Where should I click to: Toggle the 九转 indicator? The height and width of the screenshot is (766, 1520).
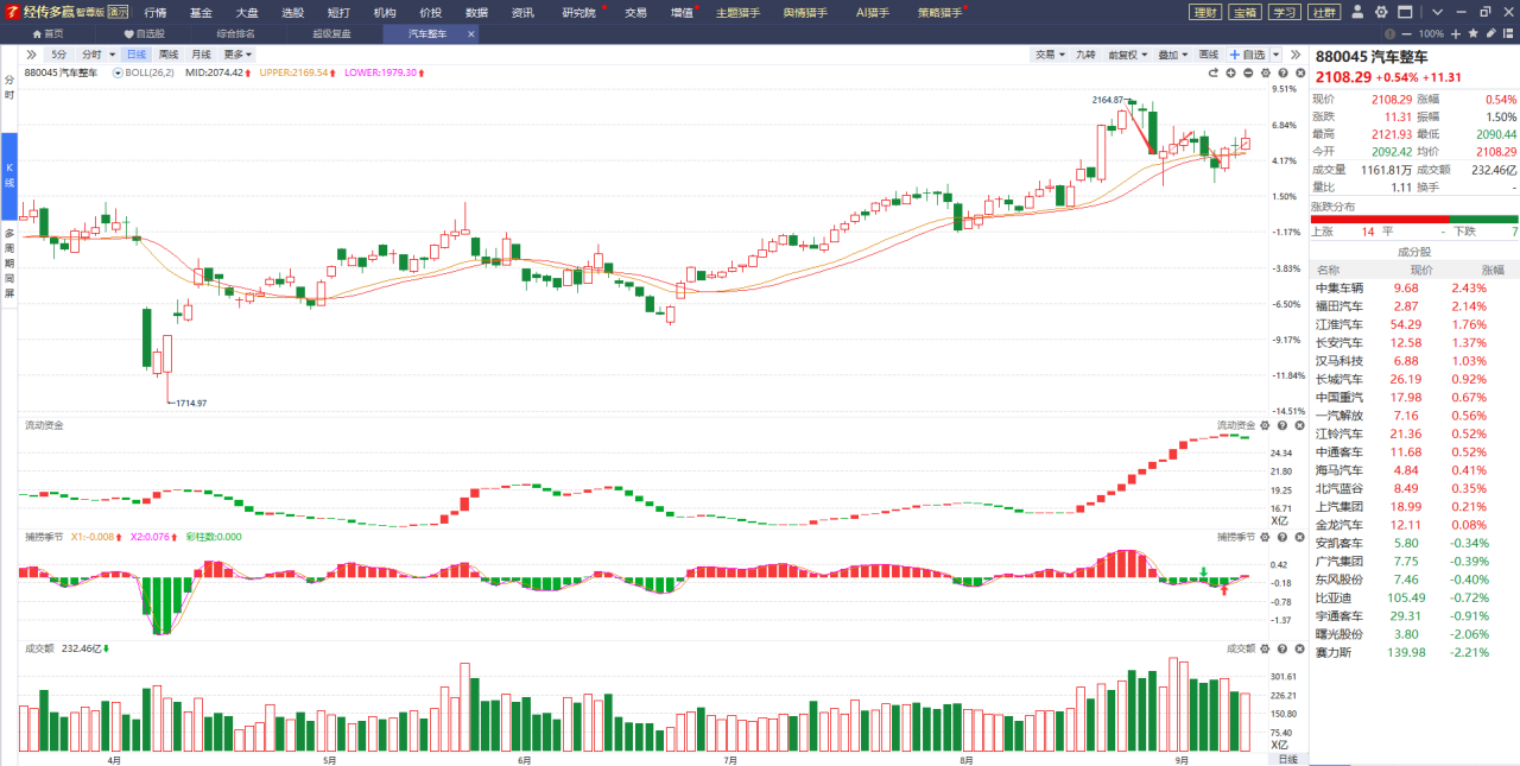tap(1086, 54)
